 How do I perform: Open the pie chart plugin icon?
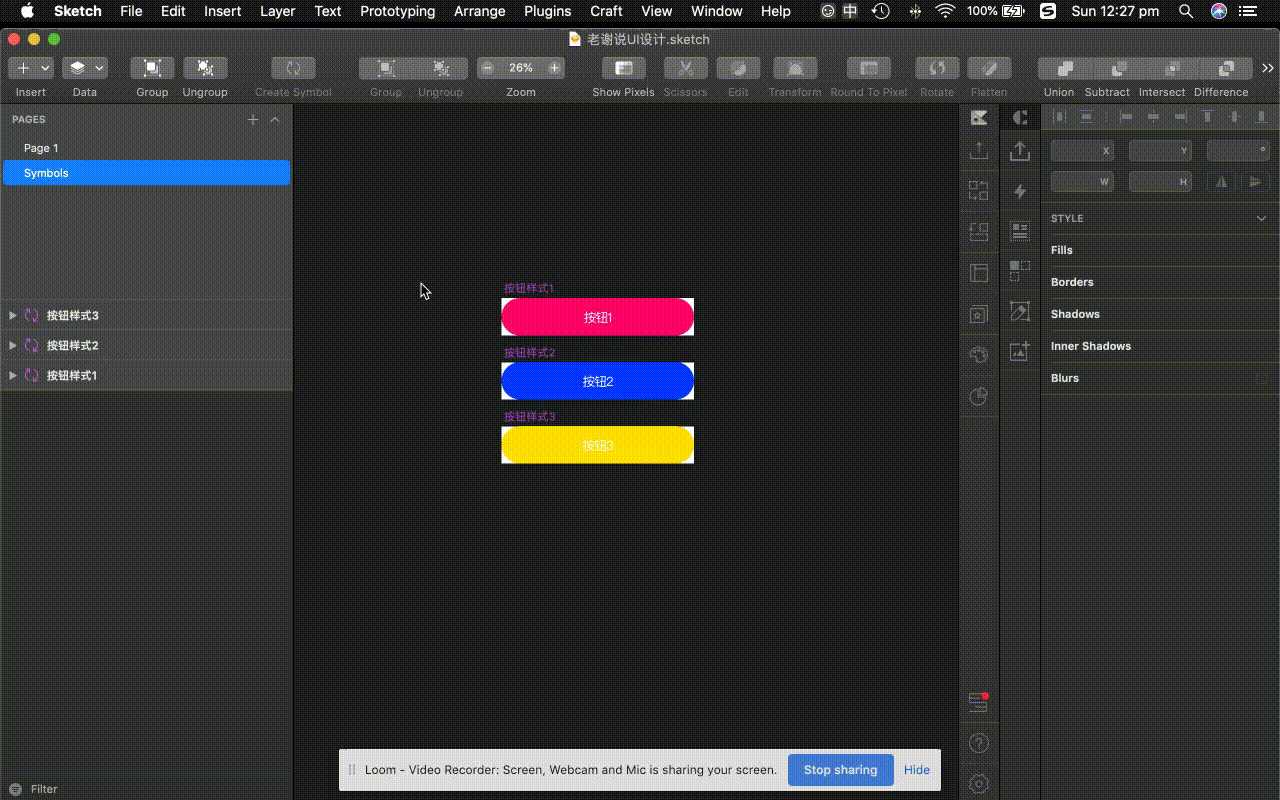click(x=979, y=396)
